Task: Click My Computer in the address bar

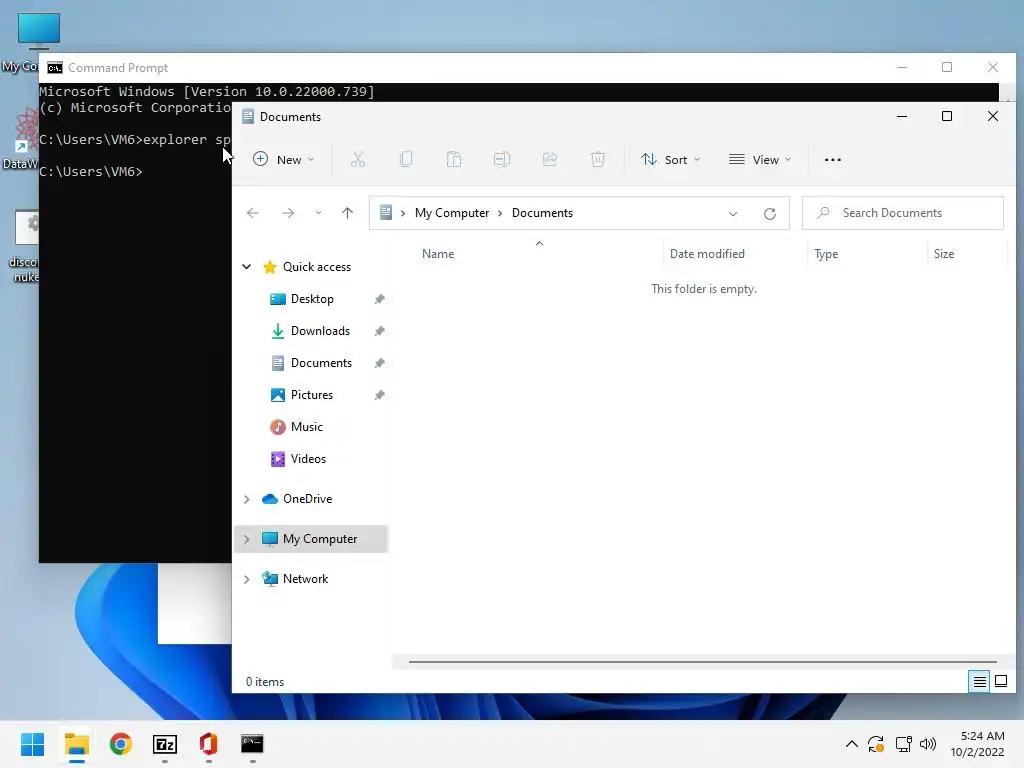Action: [x=452, y=213]
